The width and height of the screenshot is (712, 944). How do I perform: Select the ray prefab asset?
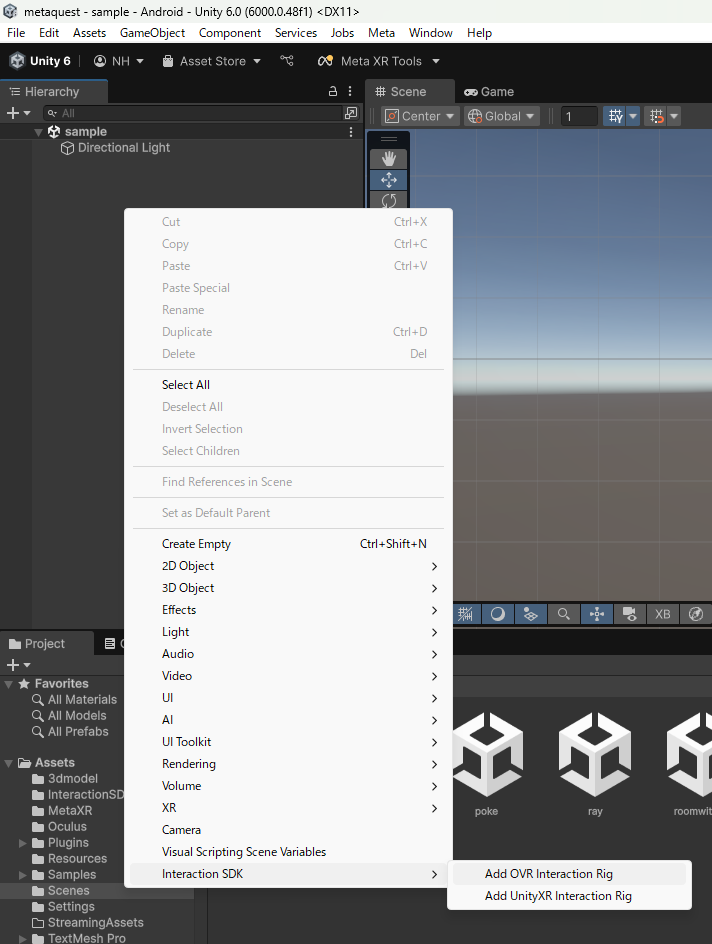click(595, 763)
